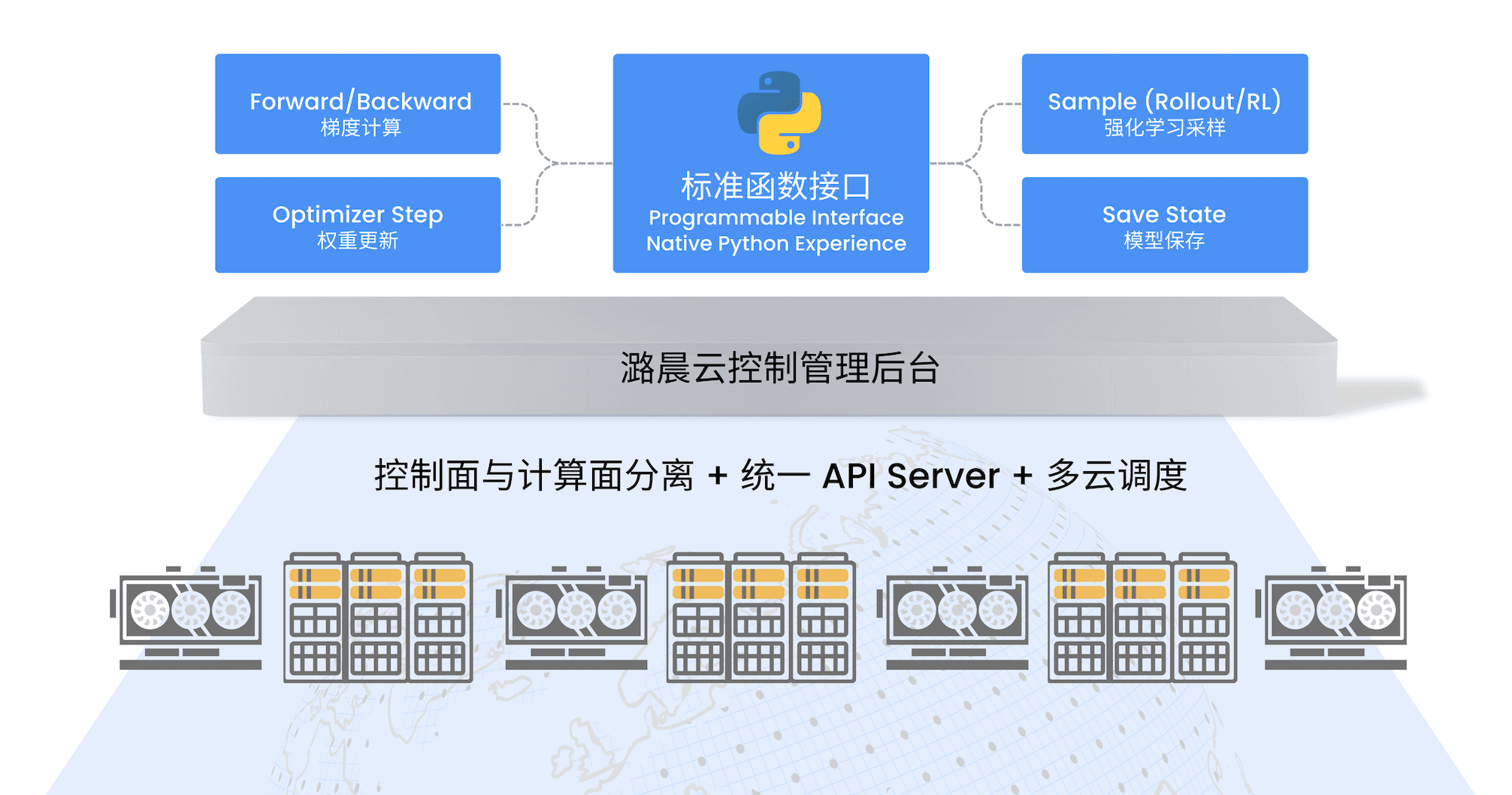Click the Sample (Rollout/RL) box
This screenshot has width=1512, height=795.
click(1164, 104)
